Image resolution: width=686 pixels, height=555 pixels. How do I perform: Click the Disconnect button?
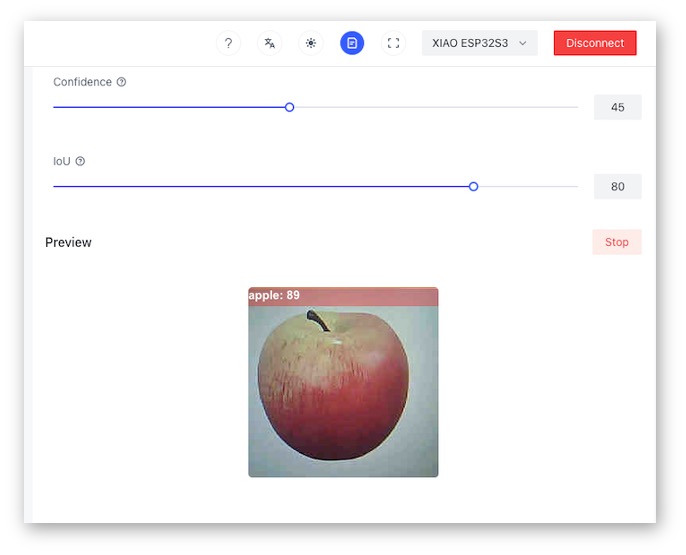pyautogui.click(x=595, y=43)
